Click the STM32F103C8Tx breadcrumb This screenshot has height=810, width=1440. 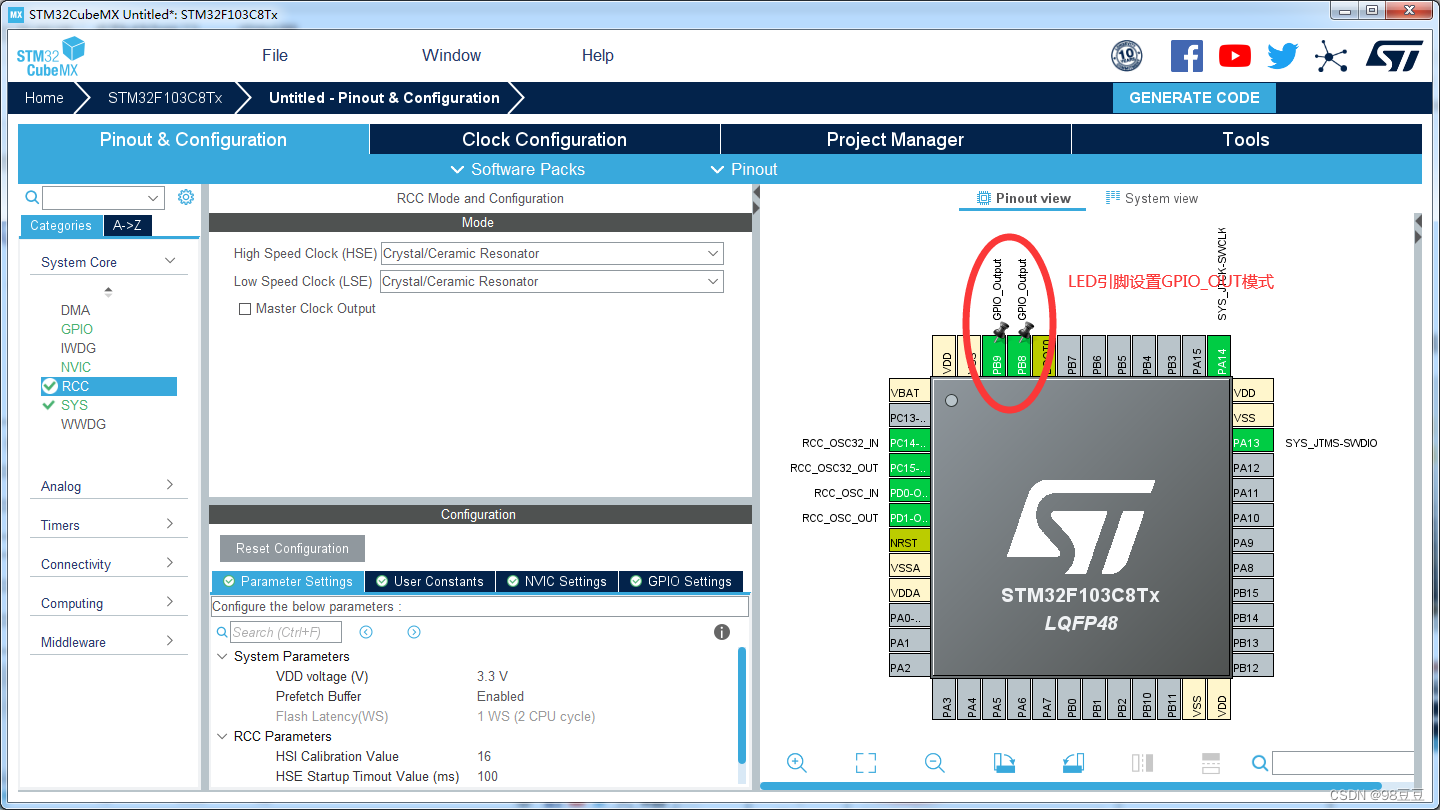(x=165, y=98)
